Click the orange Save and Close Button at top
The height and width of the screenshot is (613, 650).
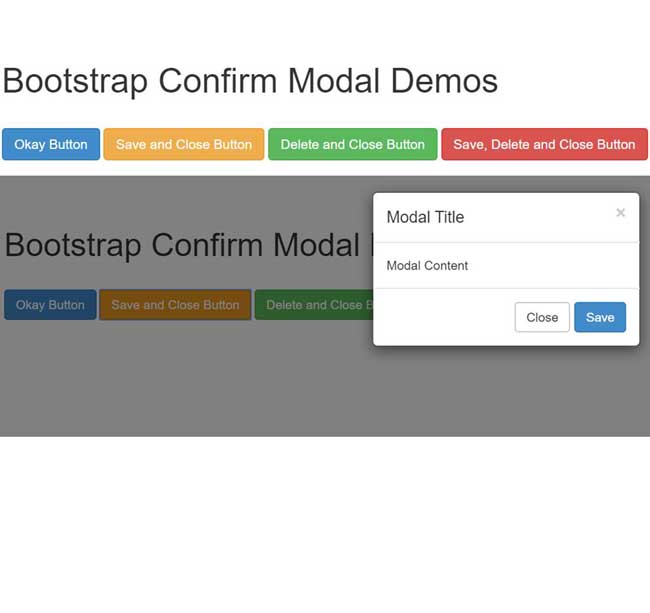[184, 144]
